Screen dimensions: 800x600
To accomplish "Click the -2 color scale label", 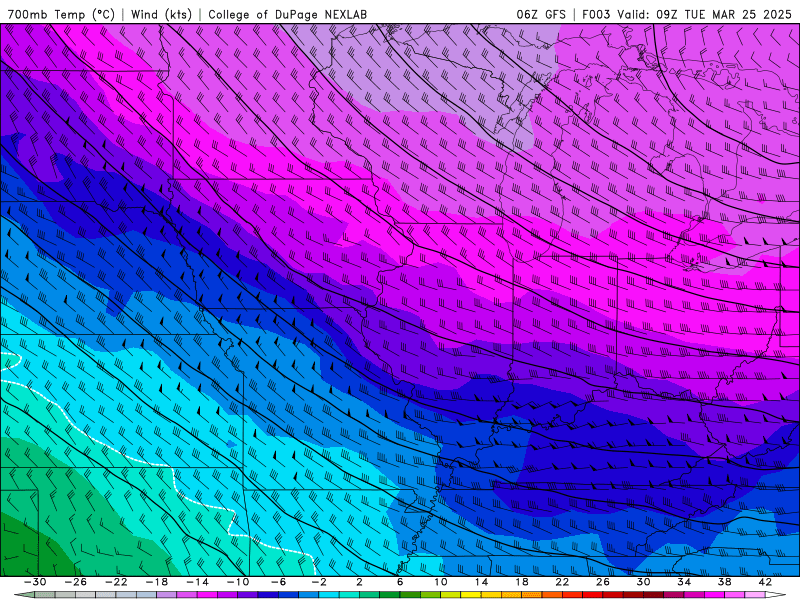I will (x=318, y=582).
